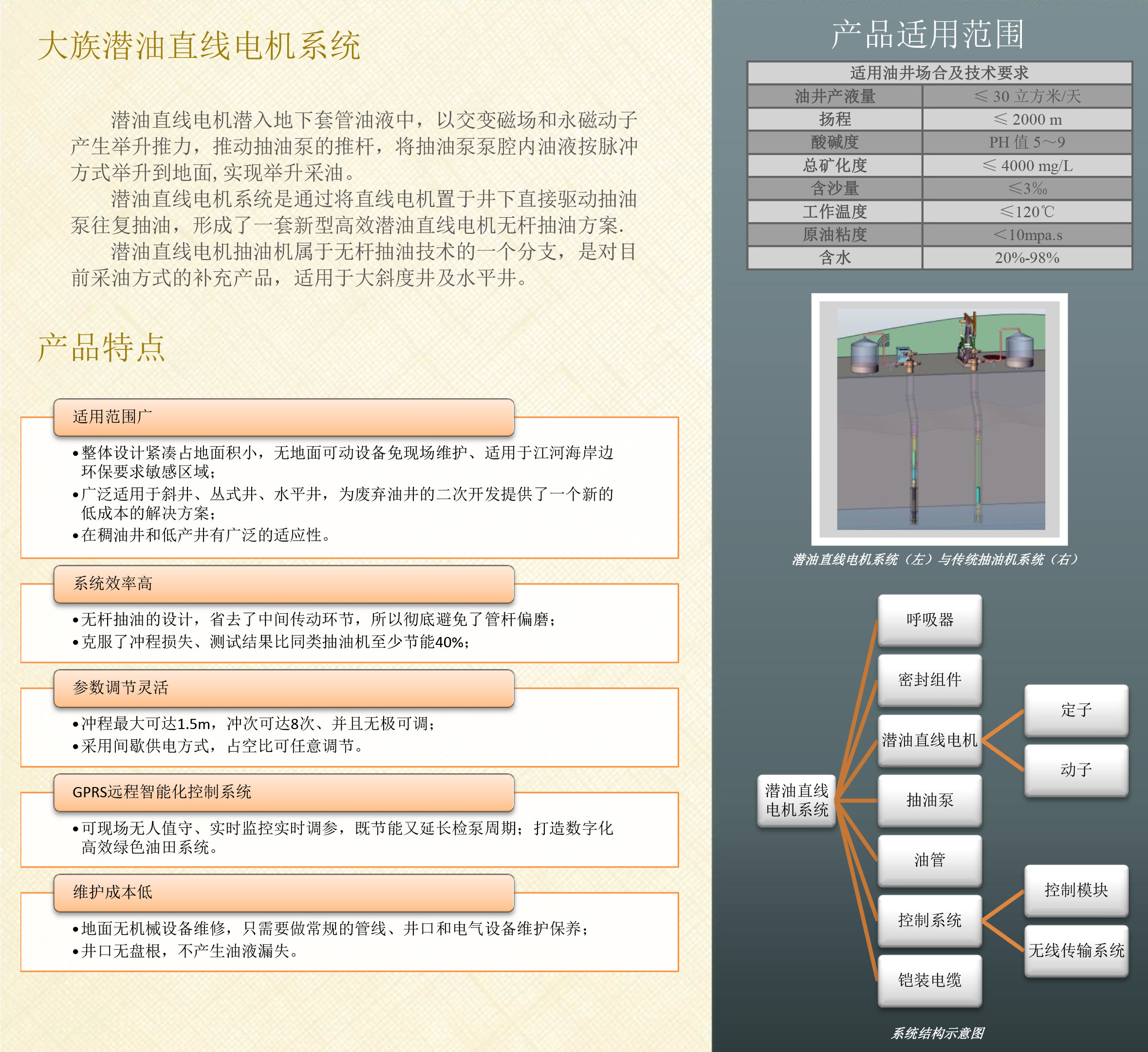Click the 含水 table cell
The width and height of the screenshot is (1148, 1052).
[x=835, y=258]
